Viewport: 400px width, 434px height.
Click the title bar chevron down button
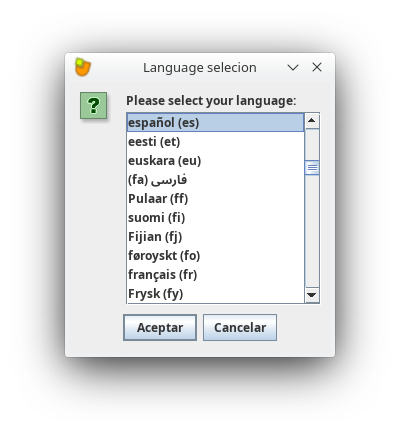coord(293,68)
